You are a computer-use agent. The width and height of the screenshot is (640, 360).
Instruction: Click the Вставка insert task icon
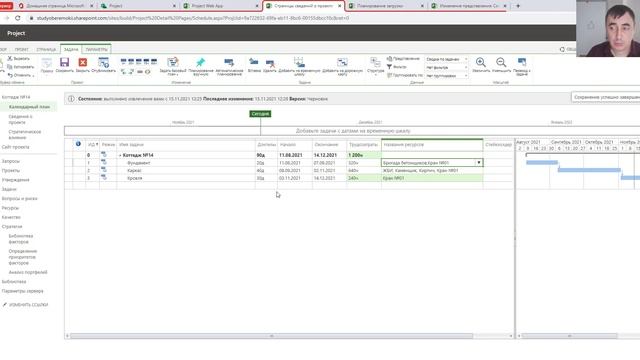(x=254, y=62)
